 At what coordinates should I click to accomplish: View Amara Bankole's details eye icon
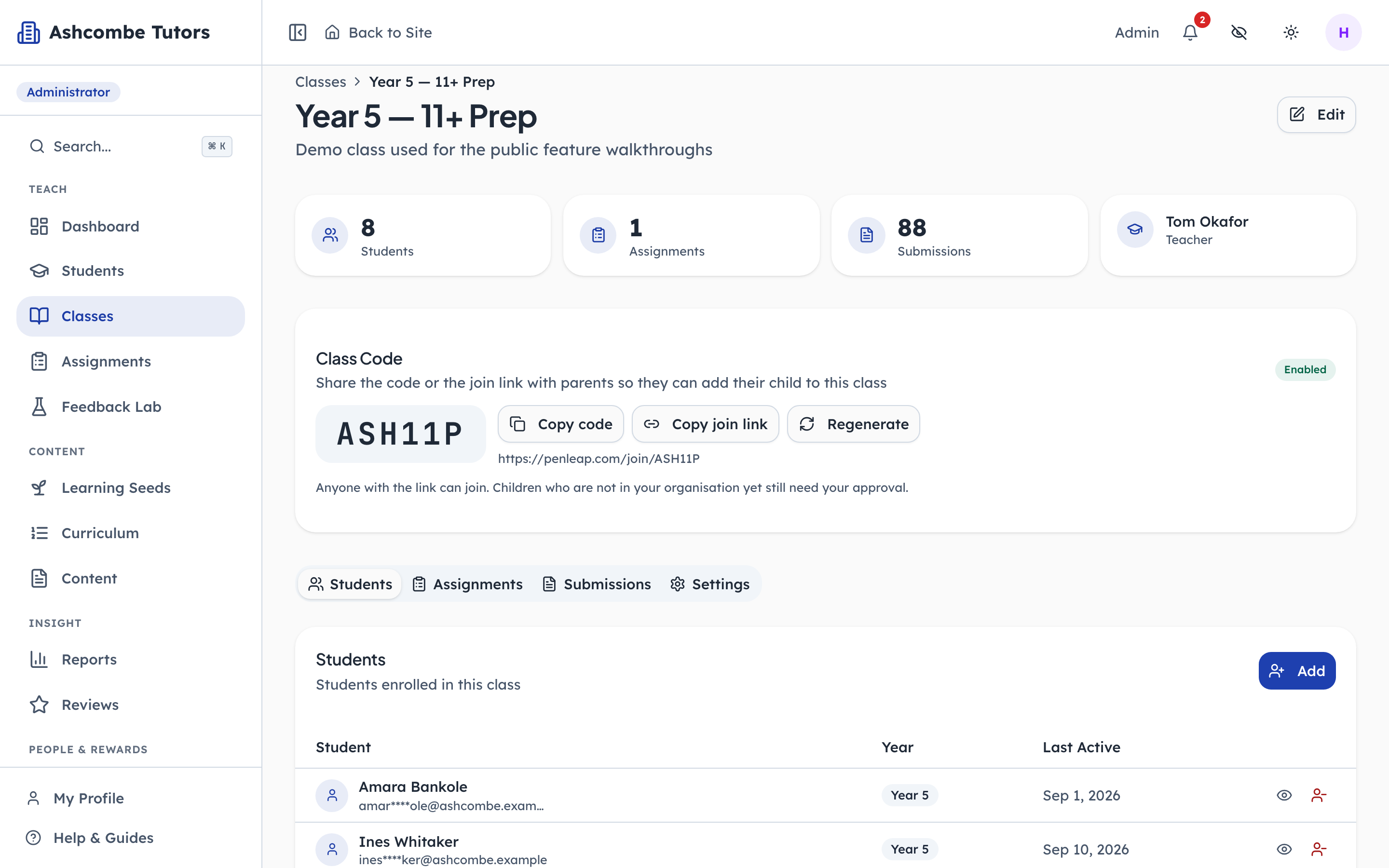tap(1284, 796)
